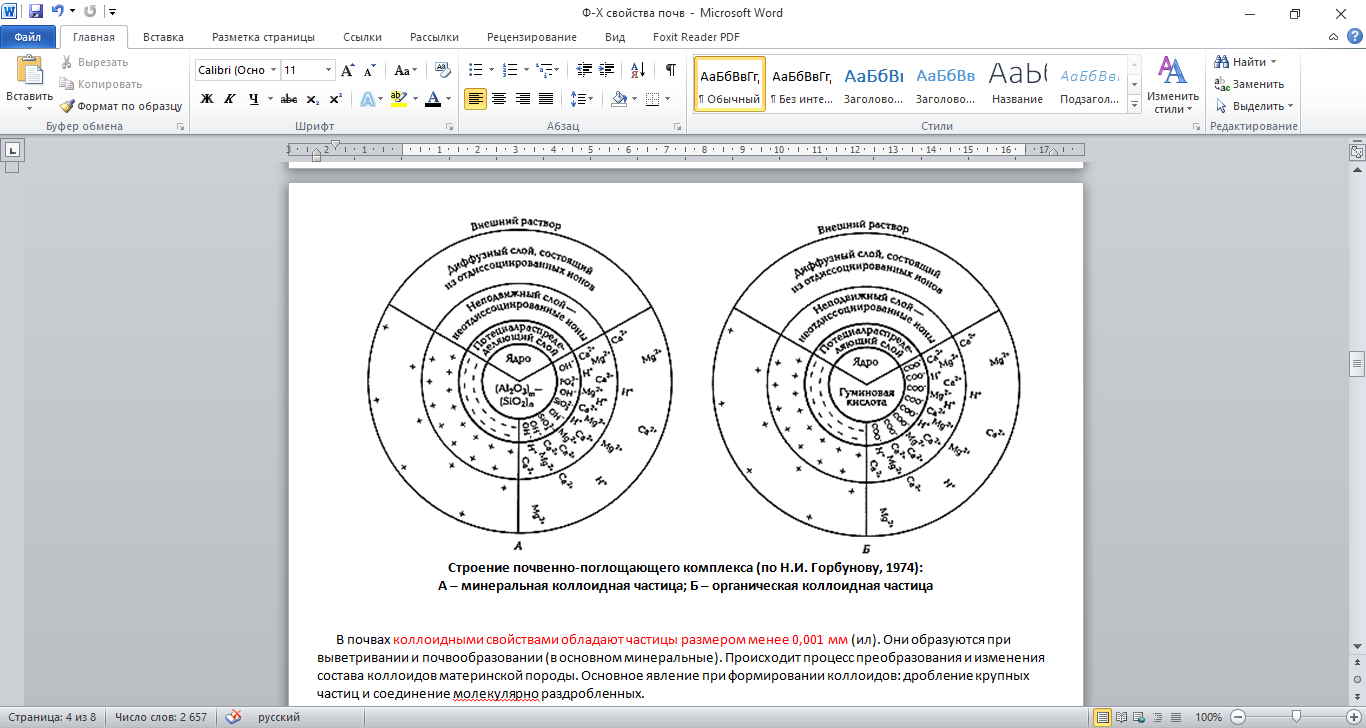Click the shading paint bucket icon
1366x728 pixels.
click(x=618, y=99)
